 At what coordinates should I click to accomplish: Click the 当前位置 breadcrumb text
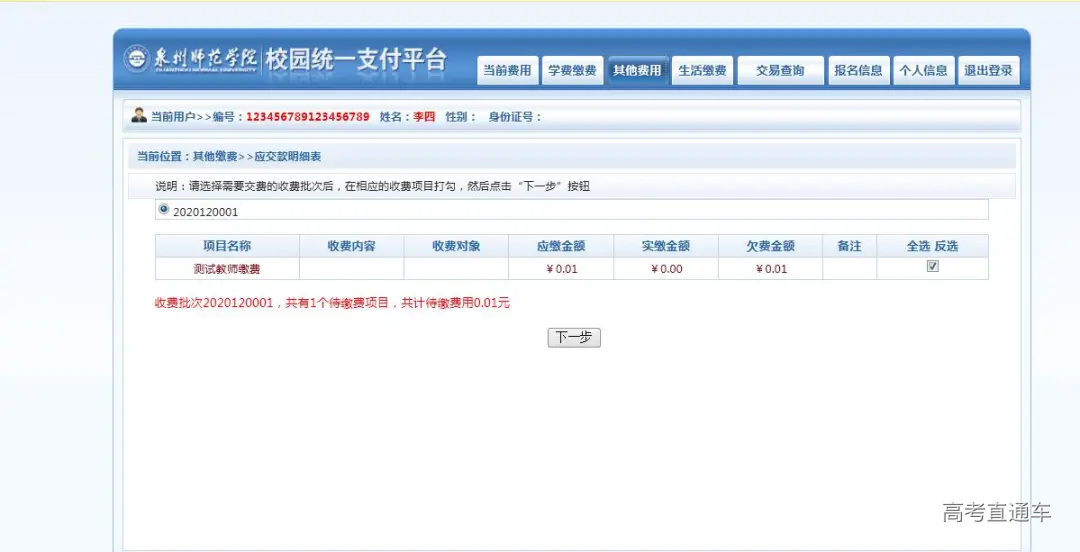[x=229, y=156]
